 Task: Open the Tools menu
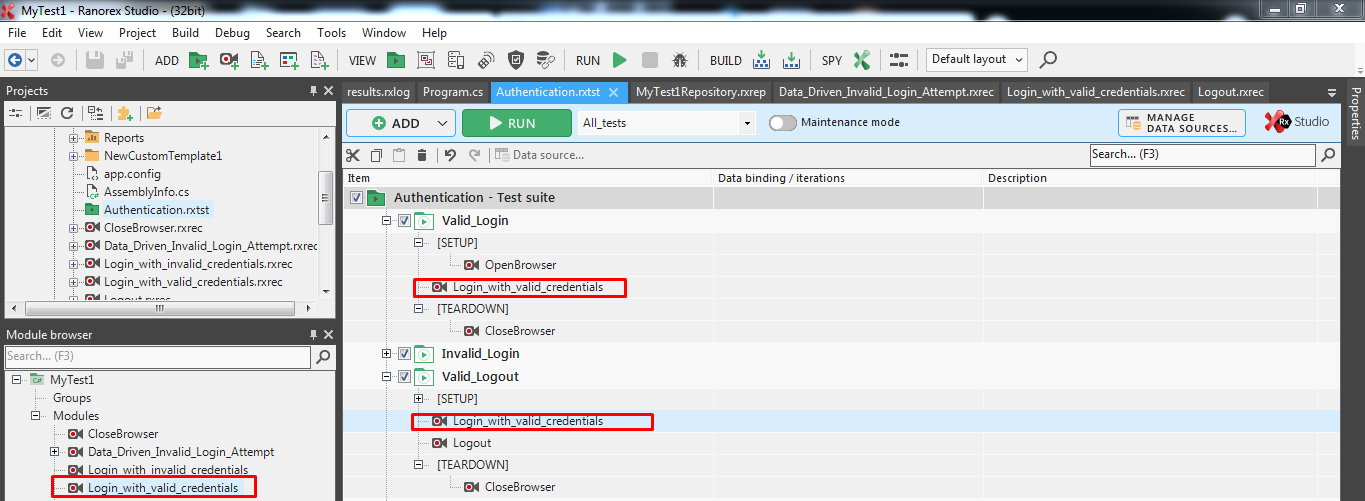click(x=332, y=33)
